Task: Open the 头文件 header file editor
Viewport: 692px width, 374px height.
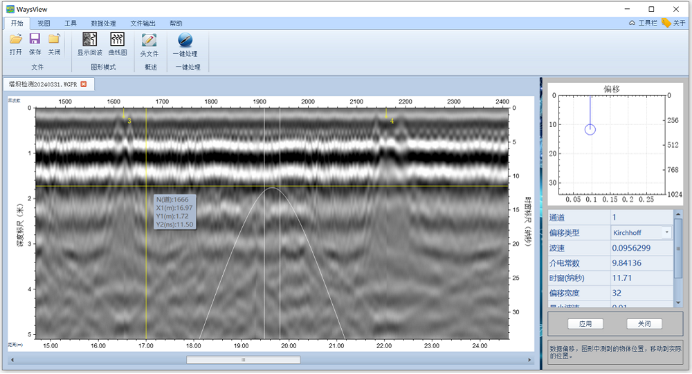Action: point(149,45)
